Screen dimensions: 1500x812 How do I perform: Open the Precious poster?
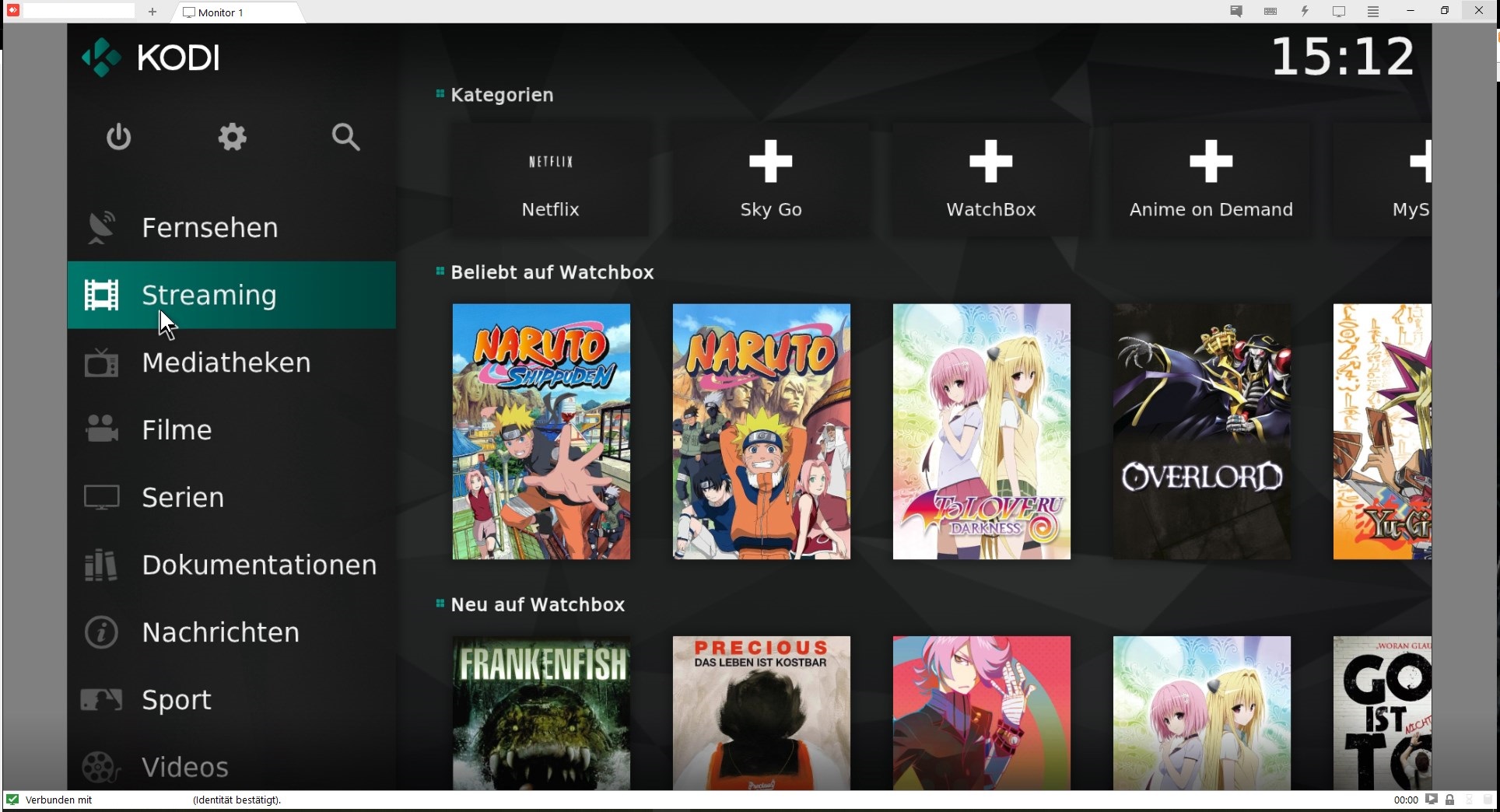(762, 713)
